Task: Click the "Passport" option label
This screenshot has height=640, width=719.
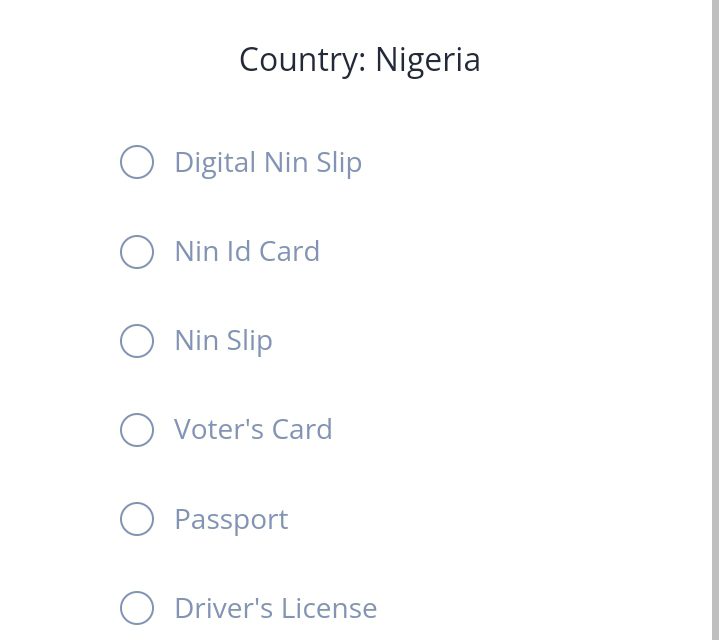Action: tap(231, 520)
